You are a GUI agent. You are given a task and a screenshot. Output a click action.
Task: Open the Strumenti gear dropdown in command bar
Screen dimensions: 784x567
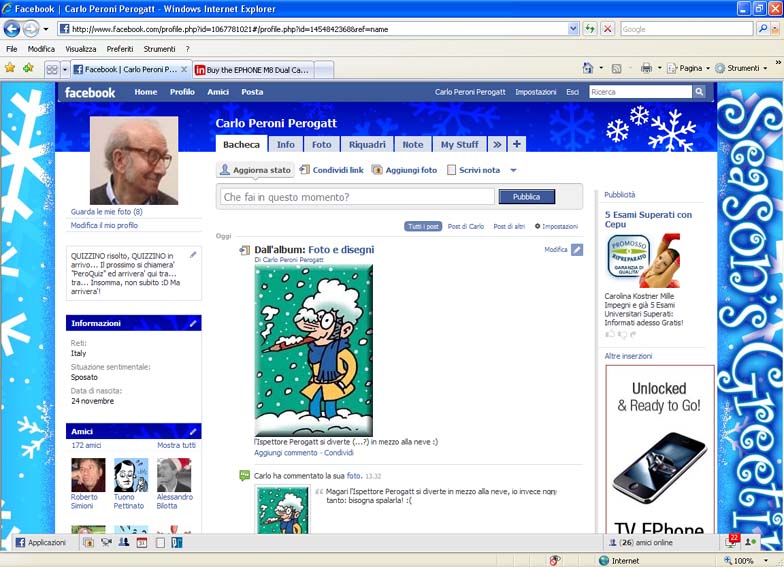tap(741, 68)
